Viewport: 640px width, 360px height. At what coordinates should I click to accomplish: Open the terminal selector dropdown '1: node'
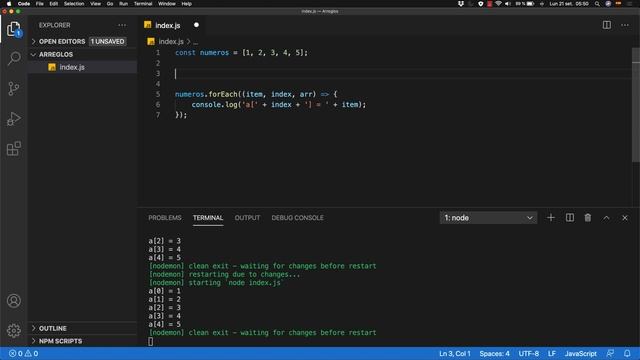coord(488,218)
